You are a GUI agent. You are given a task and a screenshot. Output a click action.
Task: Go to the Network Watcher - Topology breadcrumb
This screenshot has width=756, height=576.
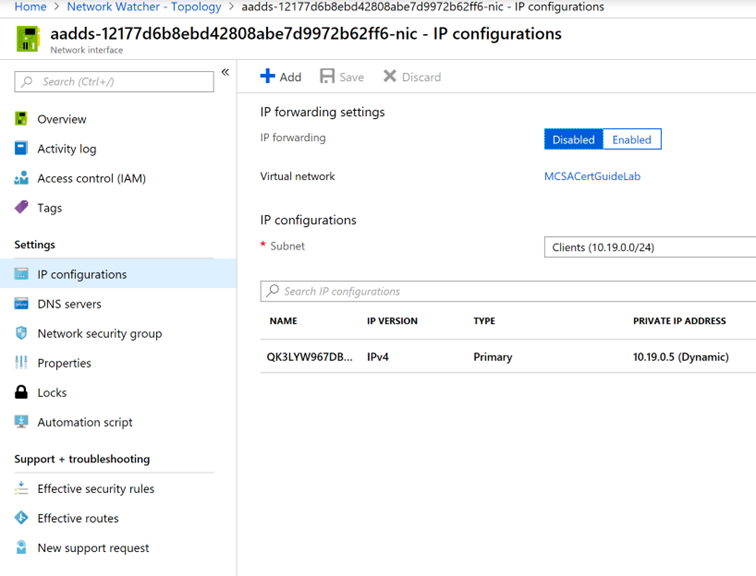pos(144,7)
